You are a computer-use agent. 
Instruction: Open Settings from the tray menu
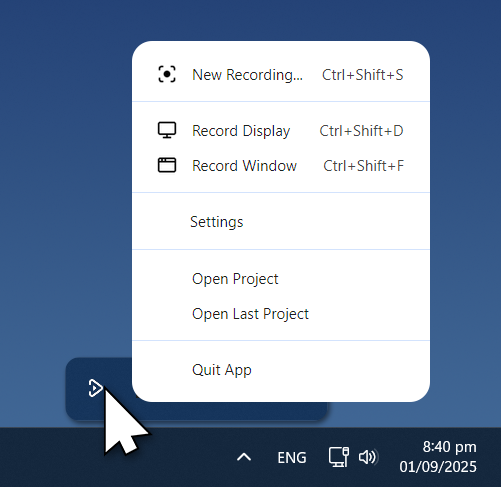(281, 222)
